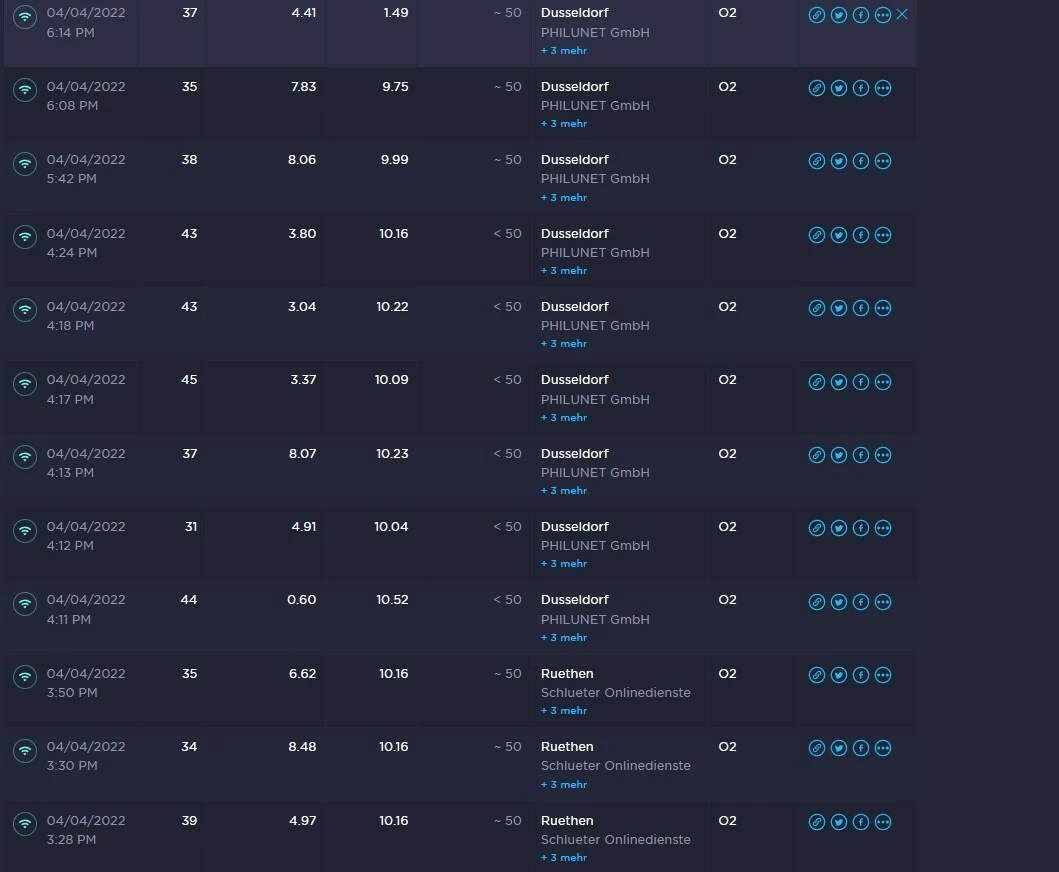Open more options on the 5:42 PM row
This screenshot has height=872, width=1059.
click(x=883, y=161)
